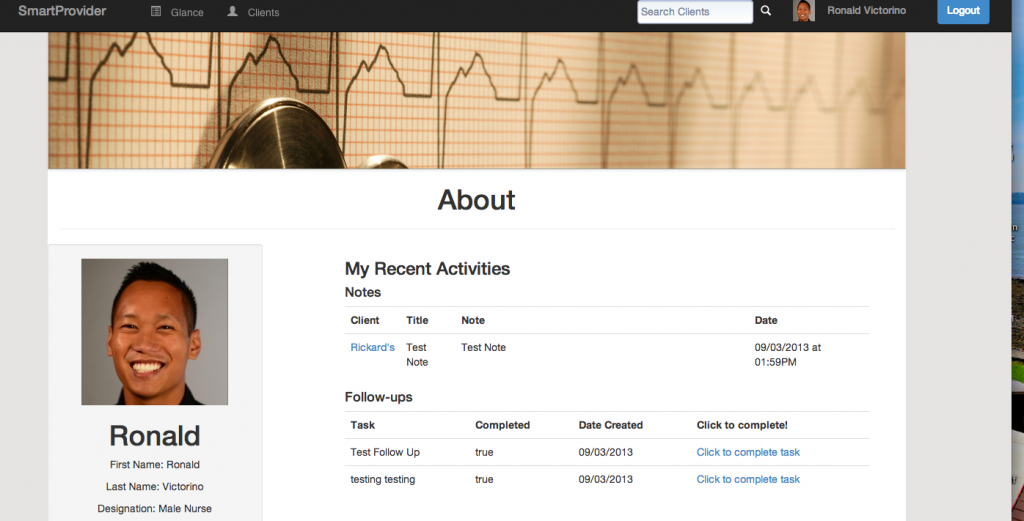This screenshot has height=521, width=1024.
Task: Click the 'Click to complete!' column header
Action: tap(742, 425)
